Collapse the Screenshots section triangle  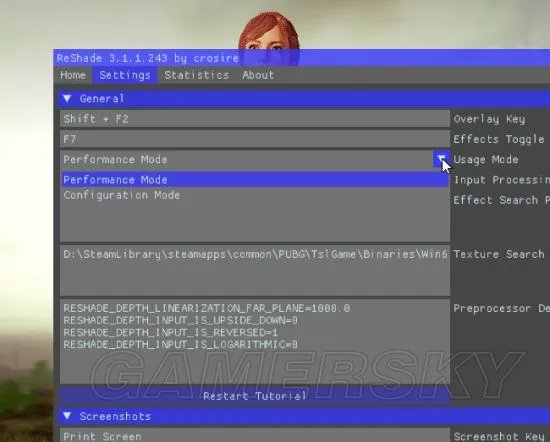click(x=67, y=416)
